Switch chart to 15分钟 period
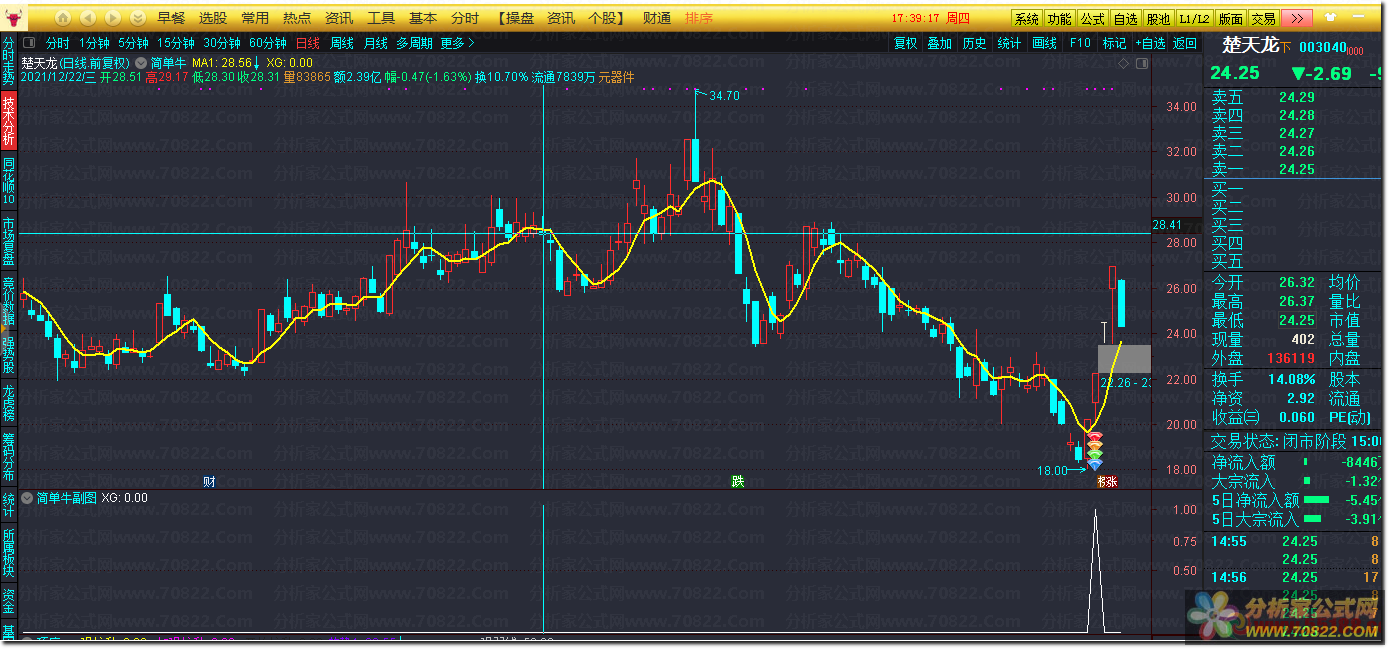1390x649 pixels. point(176,43)
